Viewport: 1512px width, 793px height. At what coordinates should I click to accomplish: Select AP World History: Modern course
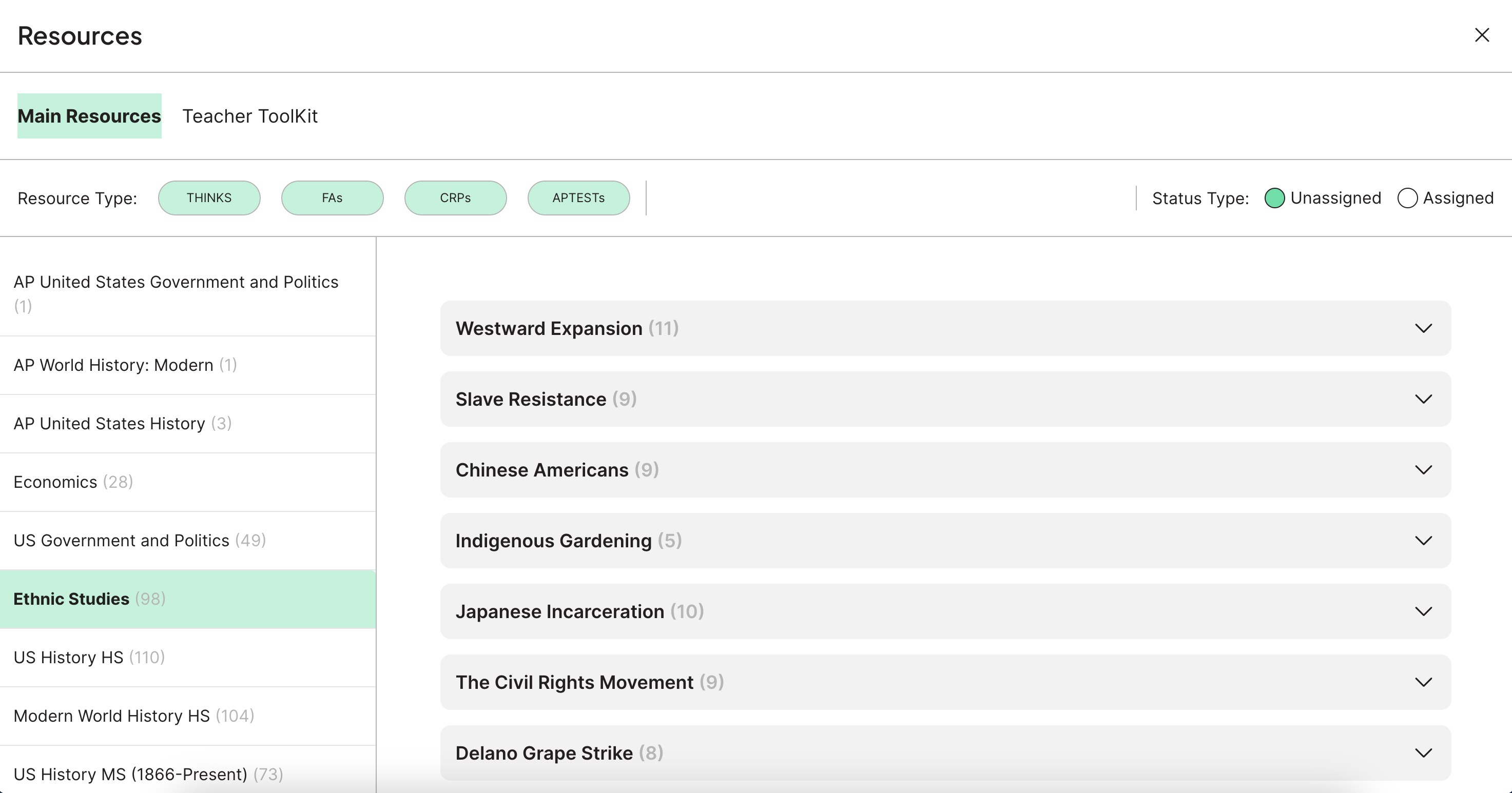tap(124, 365)
